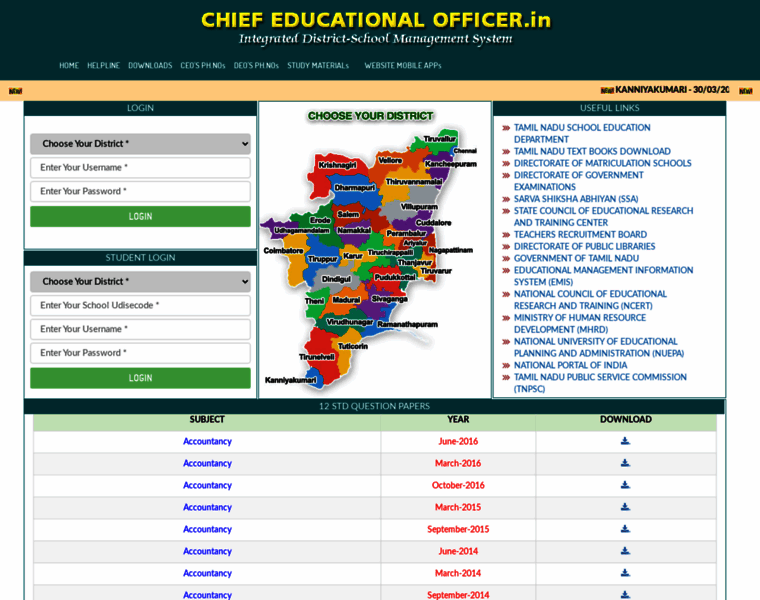
Task: Select Dindigul district on the map
Action: pyautogui.click(x=336, y=279)
